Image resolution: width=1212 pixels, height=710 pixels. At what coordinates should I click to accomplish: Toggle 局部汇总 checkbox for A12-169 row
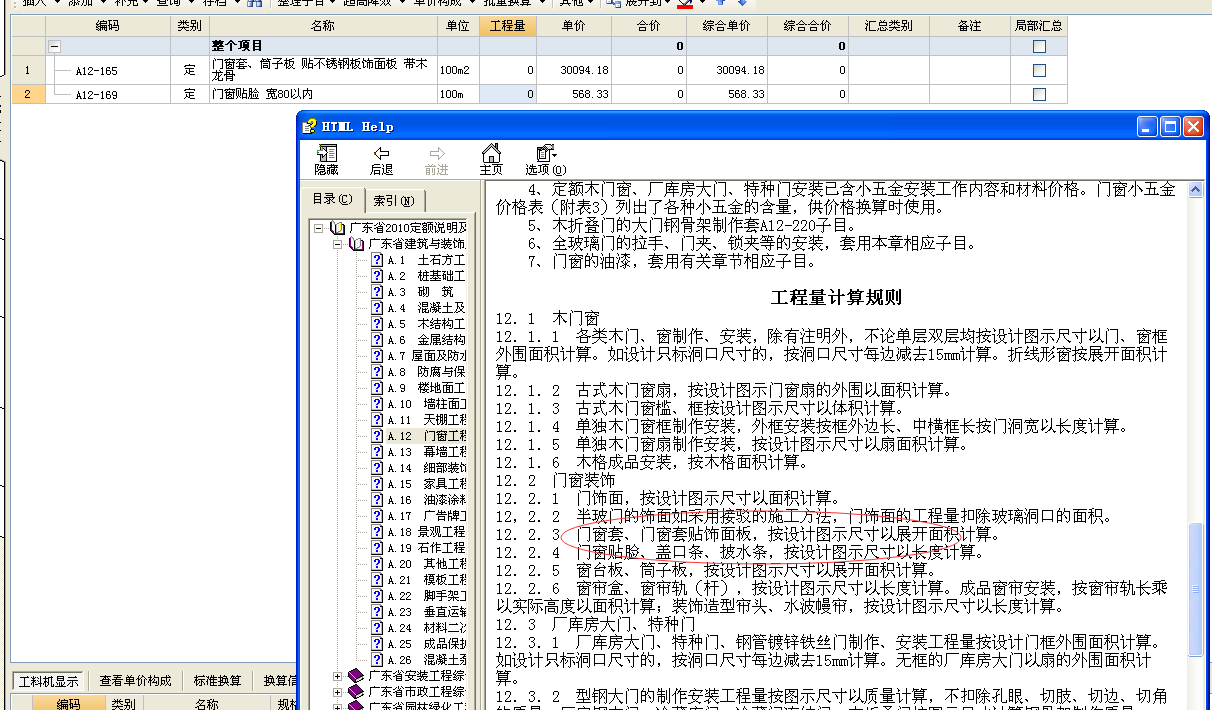point(1040,94)
